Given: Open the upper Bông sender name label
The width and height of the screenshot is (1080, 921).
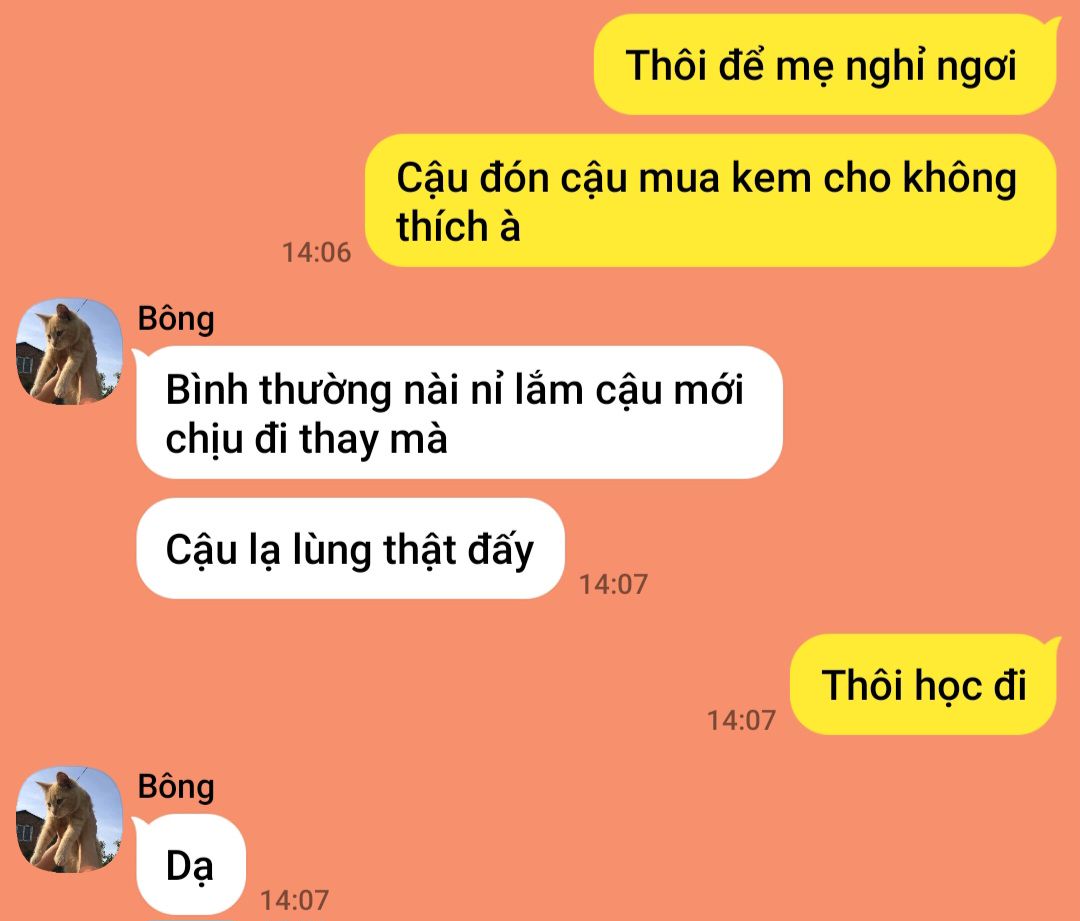Looking at the screenshot, I should click(176, 319).
